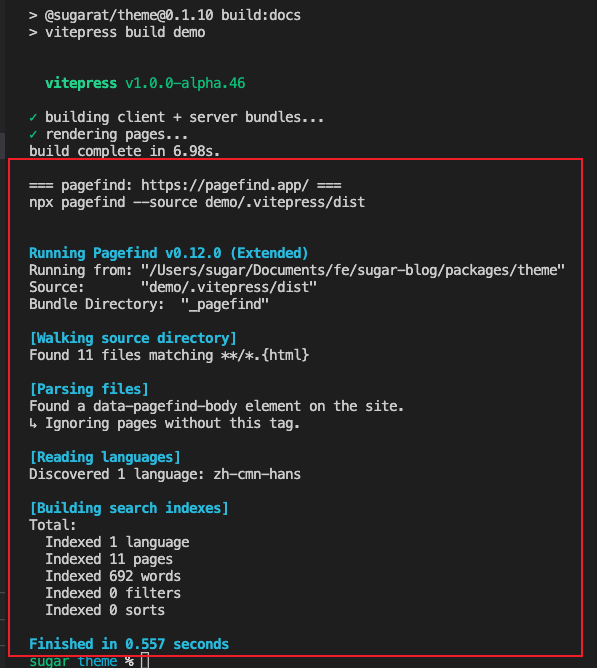This screenshot has width=597, height=668.
Task: Click the arrow icon before Ignoring pages
Action: [33, 423]
